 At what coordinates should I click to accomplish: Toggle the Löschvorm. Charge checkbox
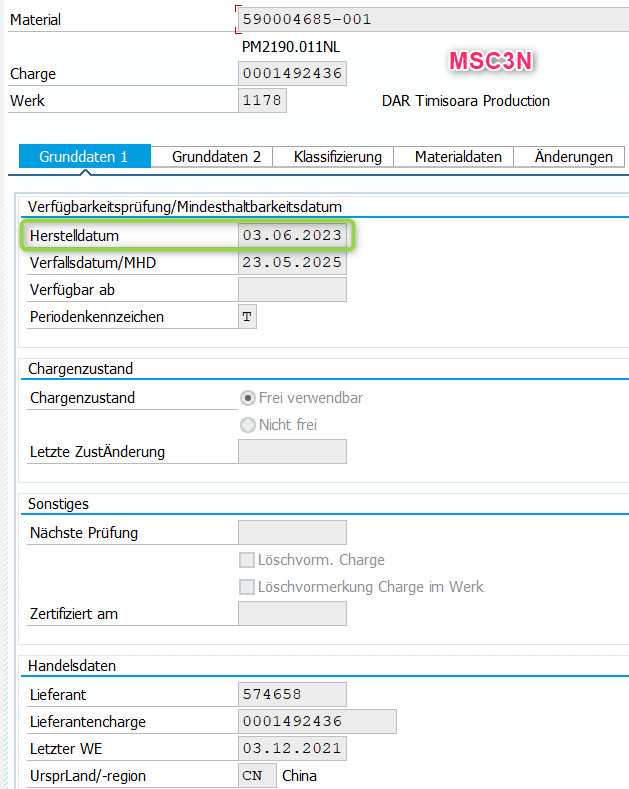247,560
